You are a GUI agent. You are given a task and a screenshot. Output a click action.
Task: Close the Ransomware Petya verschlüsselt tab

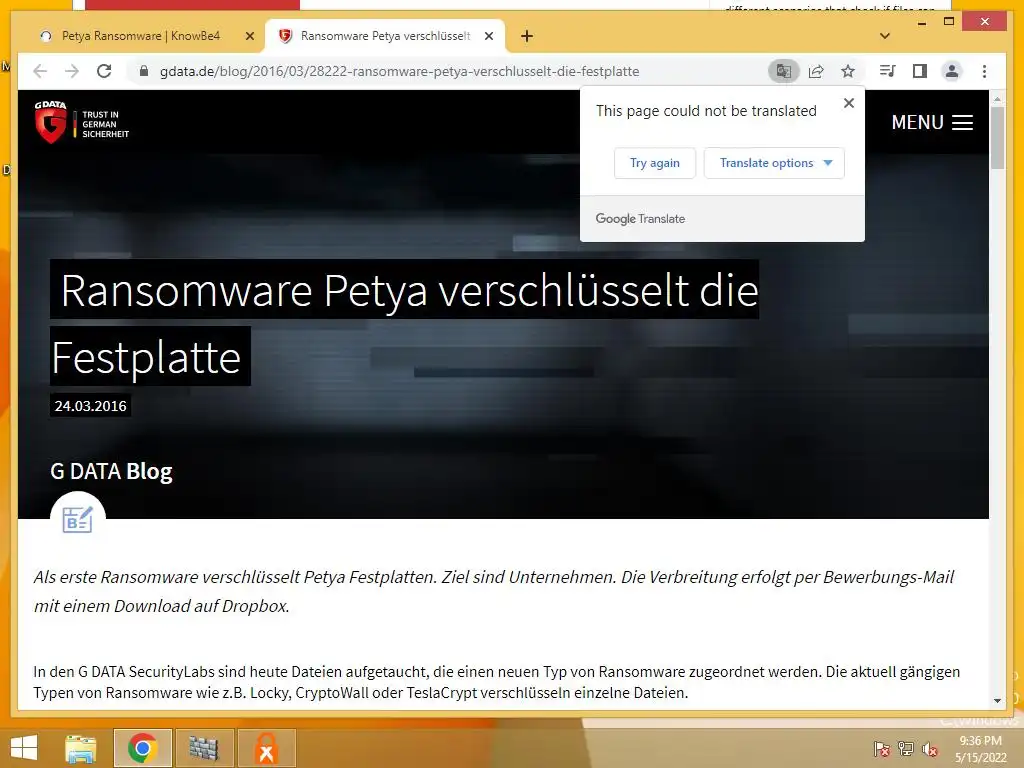[488, 36]
